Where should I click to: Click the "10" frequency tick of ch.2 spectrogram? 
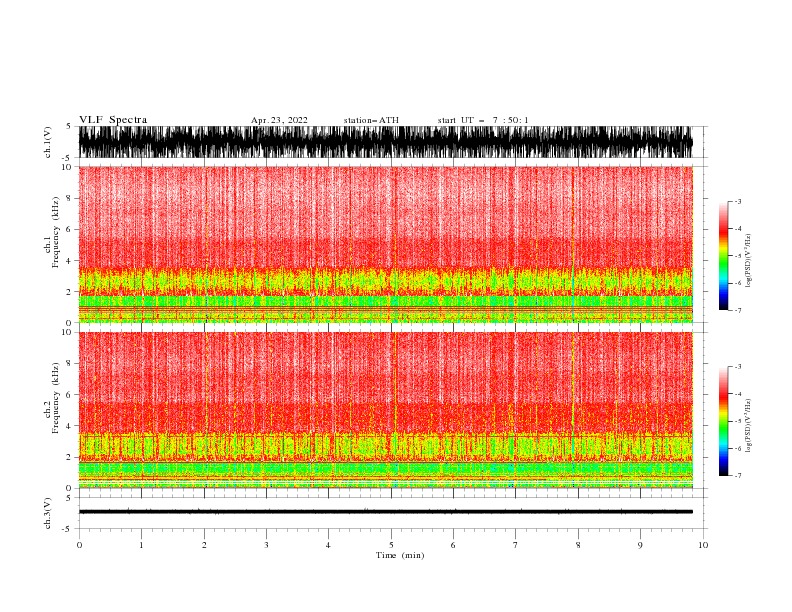tap(68, 332)
